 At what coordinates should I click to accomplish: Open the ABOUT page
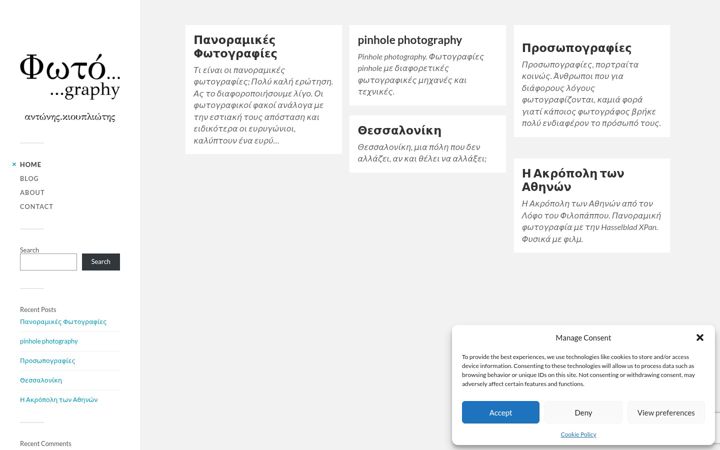tap(32, 192)
